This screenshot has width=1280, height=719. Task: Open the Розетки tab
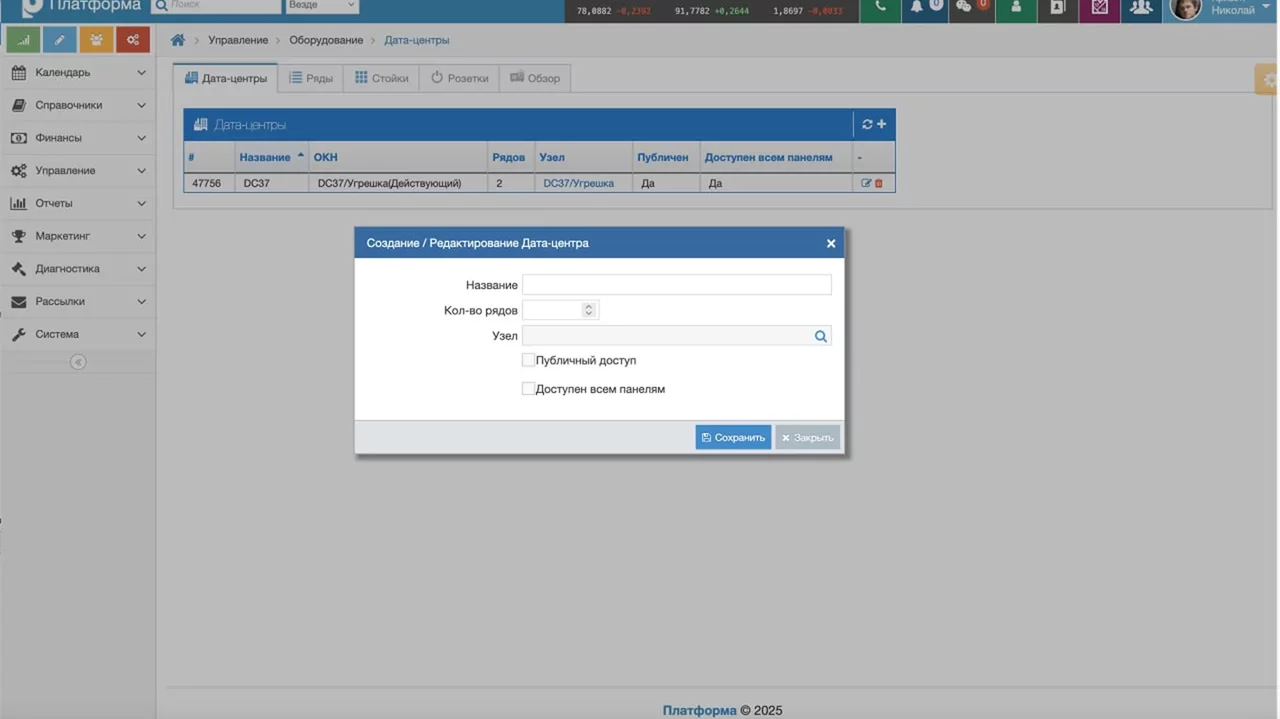pyautogui.click(x=460, y=78)
